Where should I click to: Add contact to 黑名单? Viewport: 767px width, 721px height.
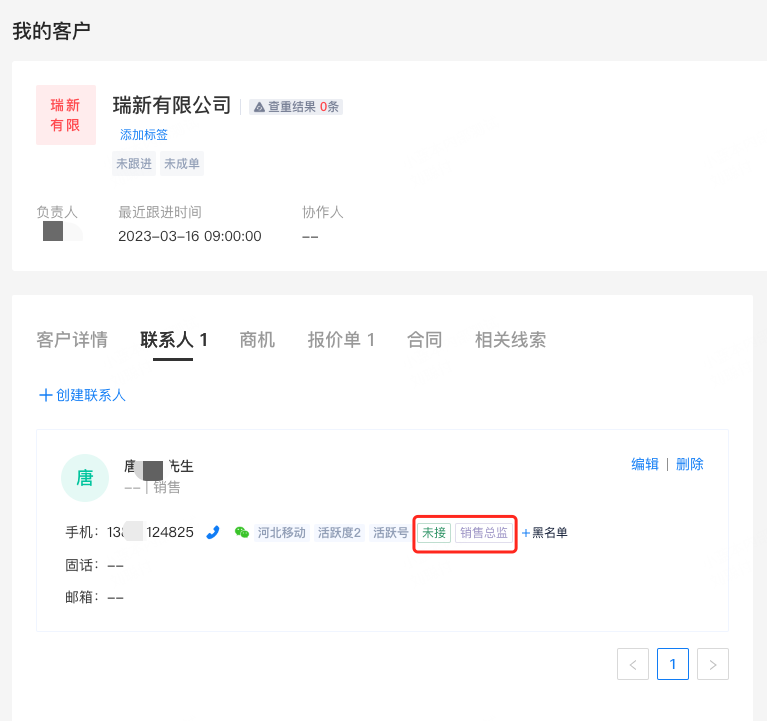click(544, 532)
